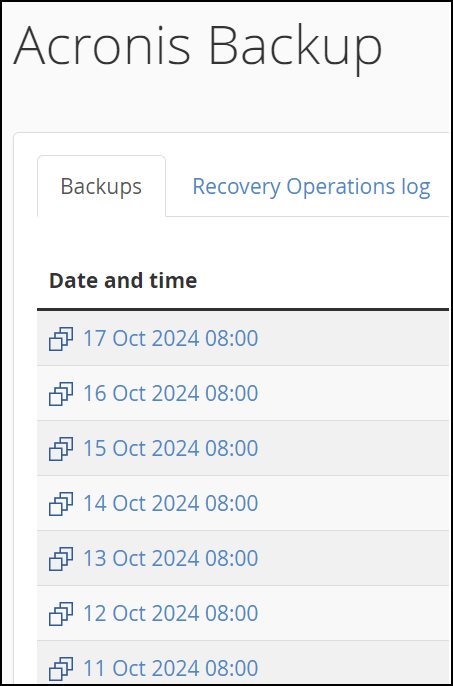Image resolution: width=453 pixels, height=686 pixels.
Task: Click empty space in the 13 Oct row
Action: [355, 559]
